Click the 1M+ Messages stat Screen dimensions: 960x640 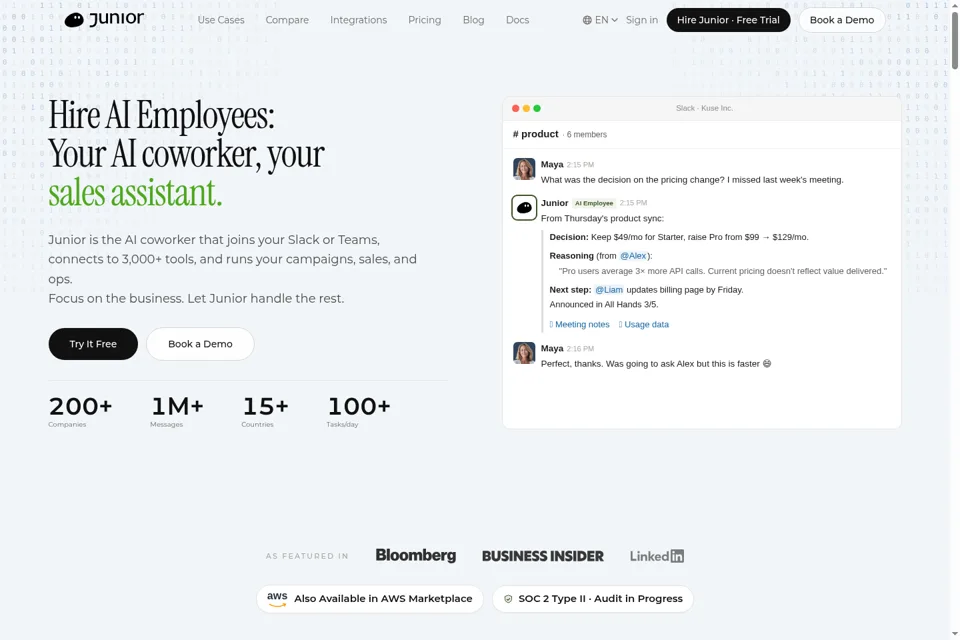click(177, 412)
